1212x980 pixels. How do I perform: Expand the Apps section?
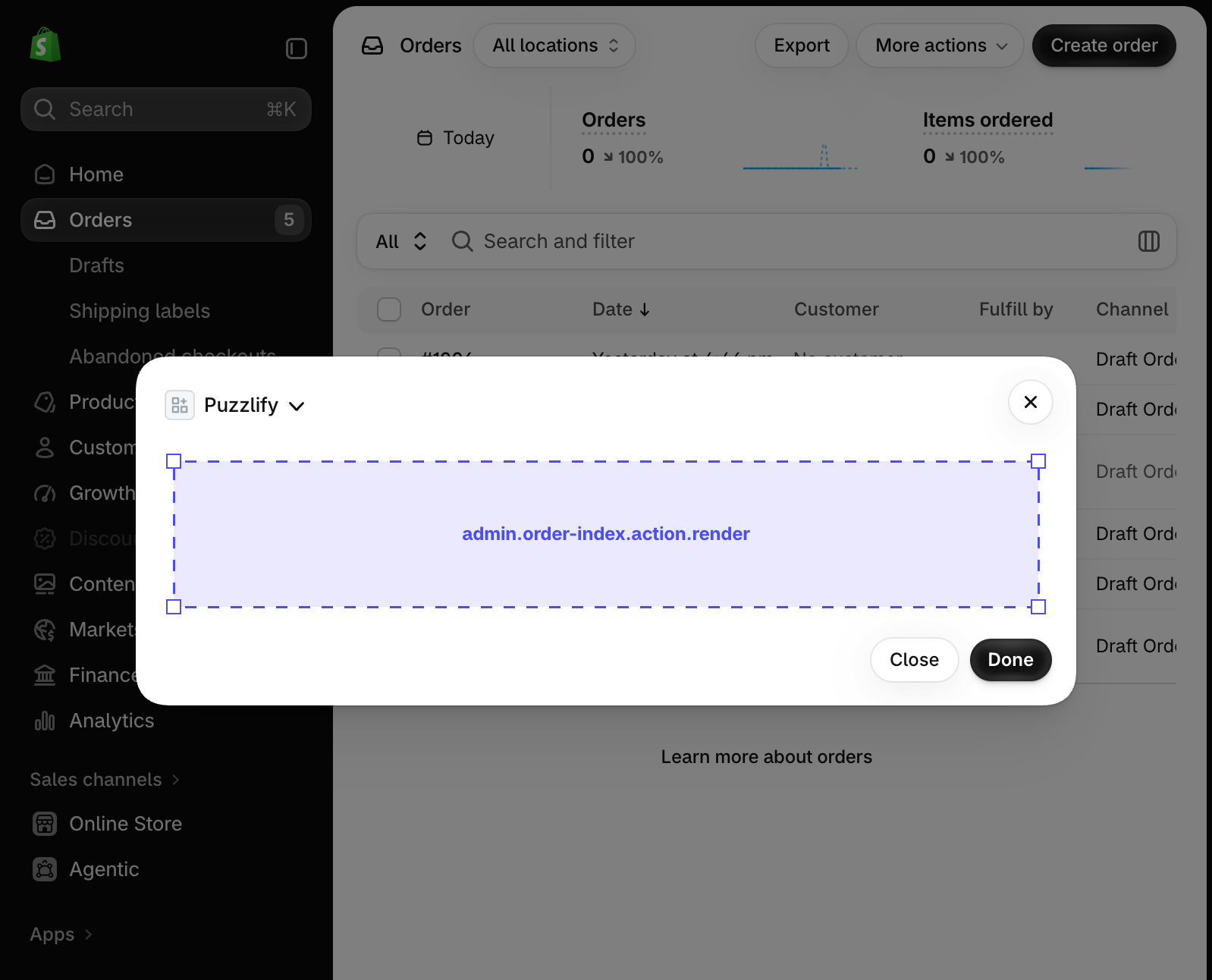(x=61, y=934)
